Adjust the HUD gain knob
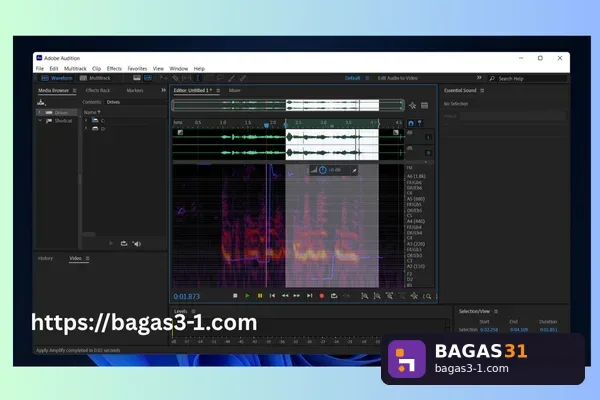This screenshot has height=400, width=600. 323,170
